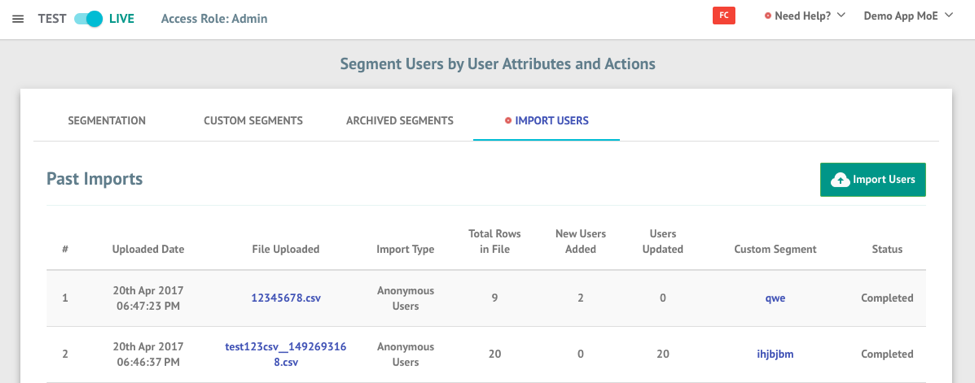Click the LIVE label beside the switch
Screen dimensions: 975x383
tap(122, 19)
